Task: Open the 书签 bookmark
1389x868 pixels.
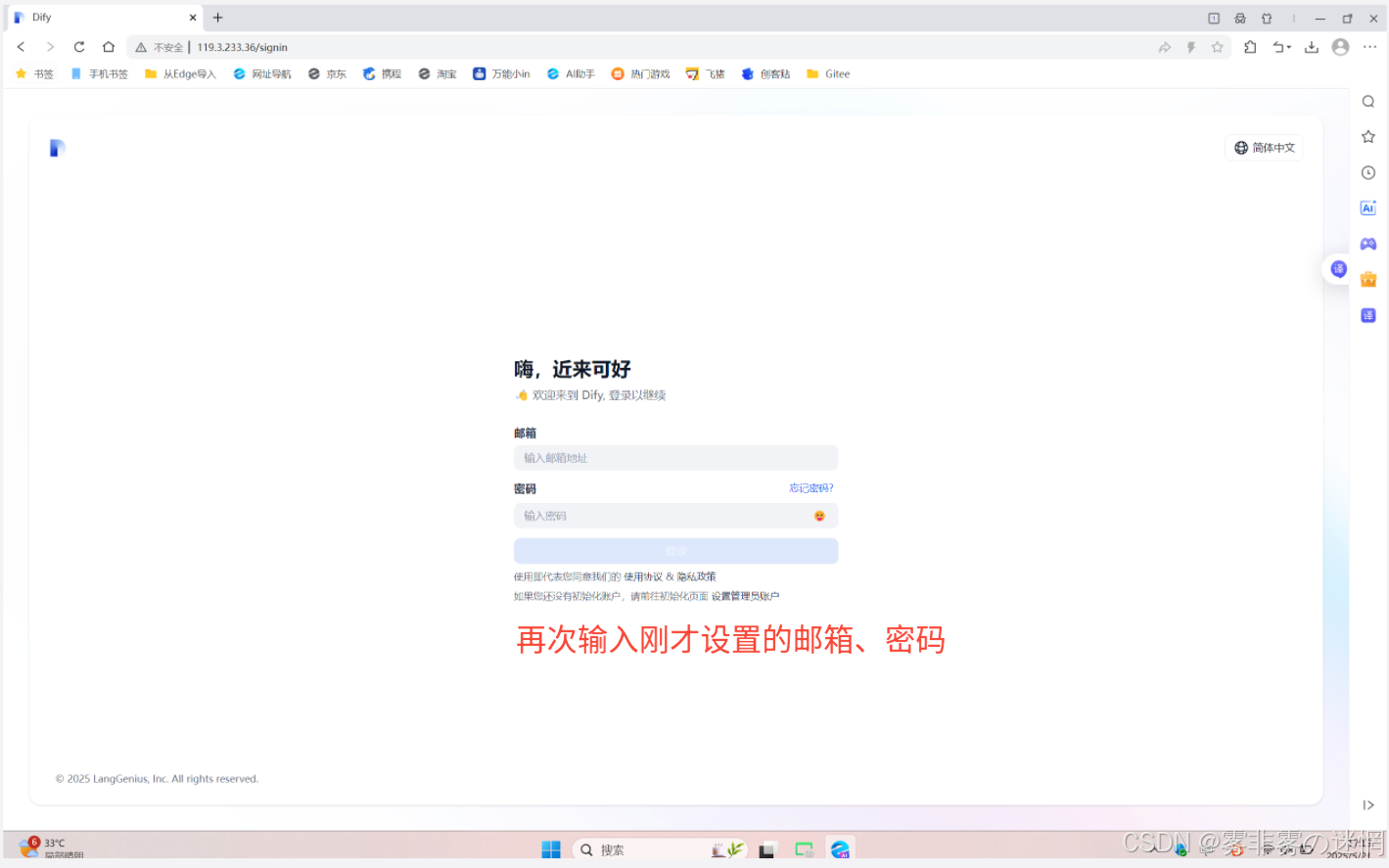Action: 35,74
